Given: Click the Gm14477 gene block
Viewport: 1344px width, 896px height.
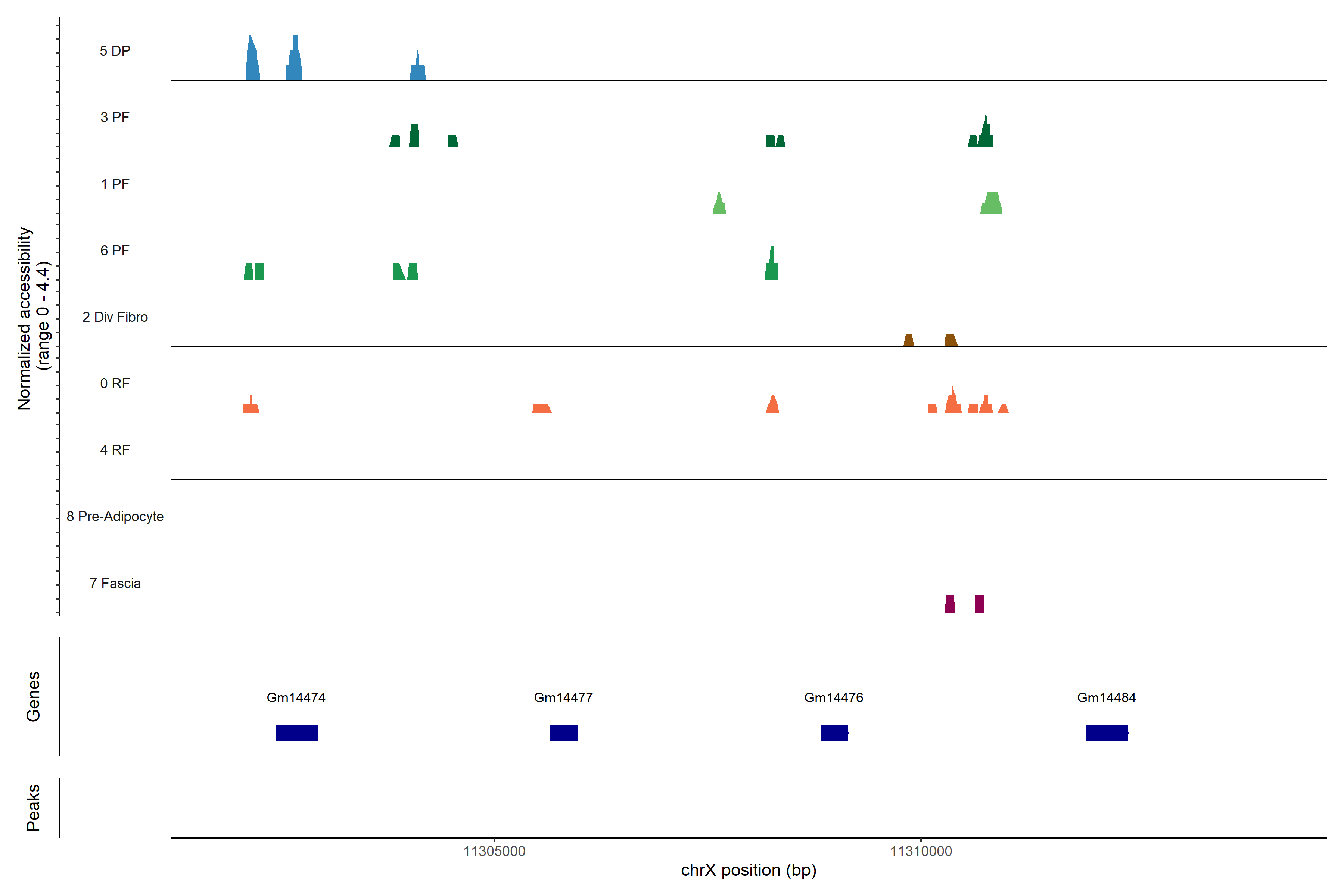Looking at the screenshot, I should coord(563,732).
